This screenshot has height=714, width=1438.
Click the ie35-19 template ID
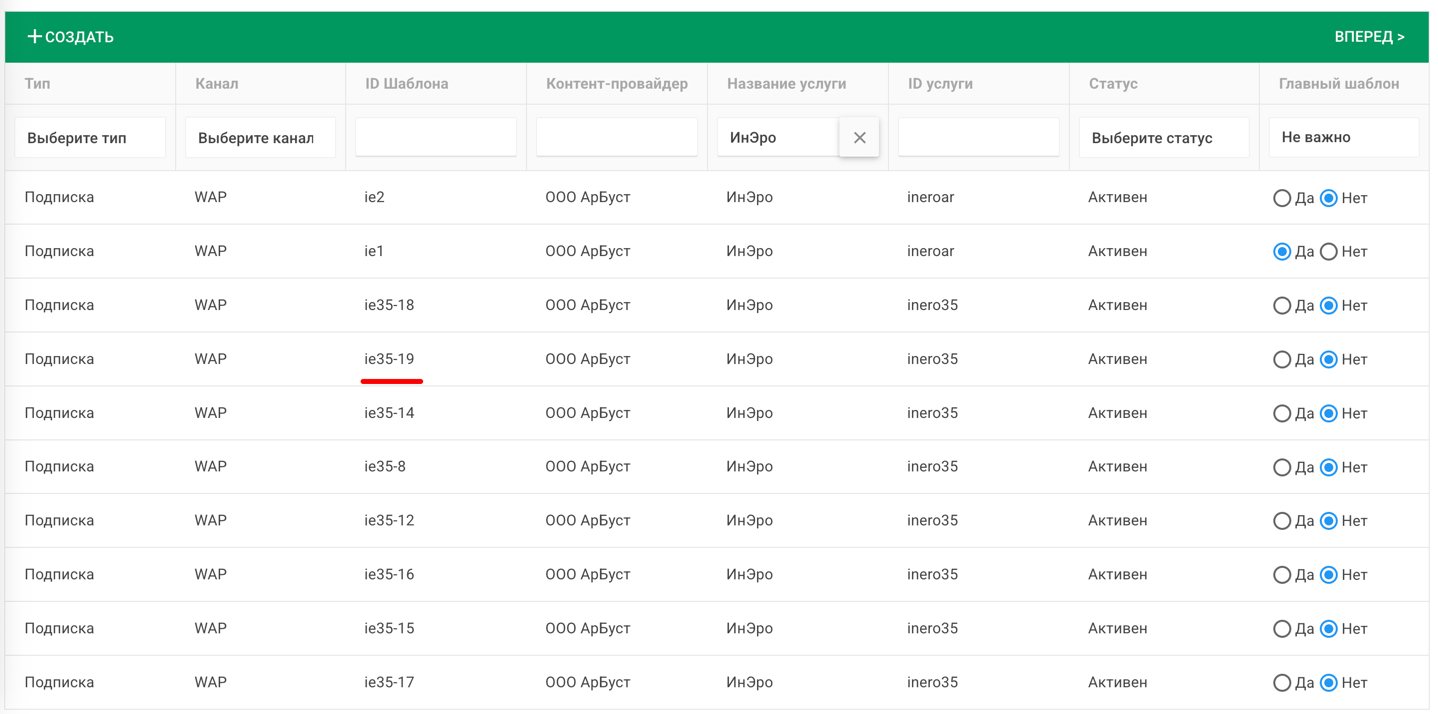click(x=389, y=359)
